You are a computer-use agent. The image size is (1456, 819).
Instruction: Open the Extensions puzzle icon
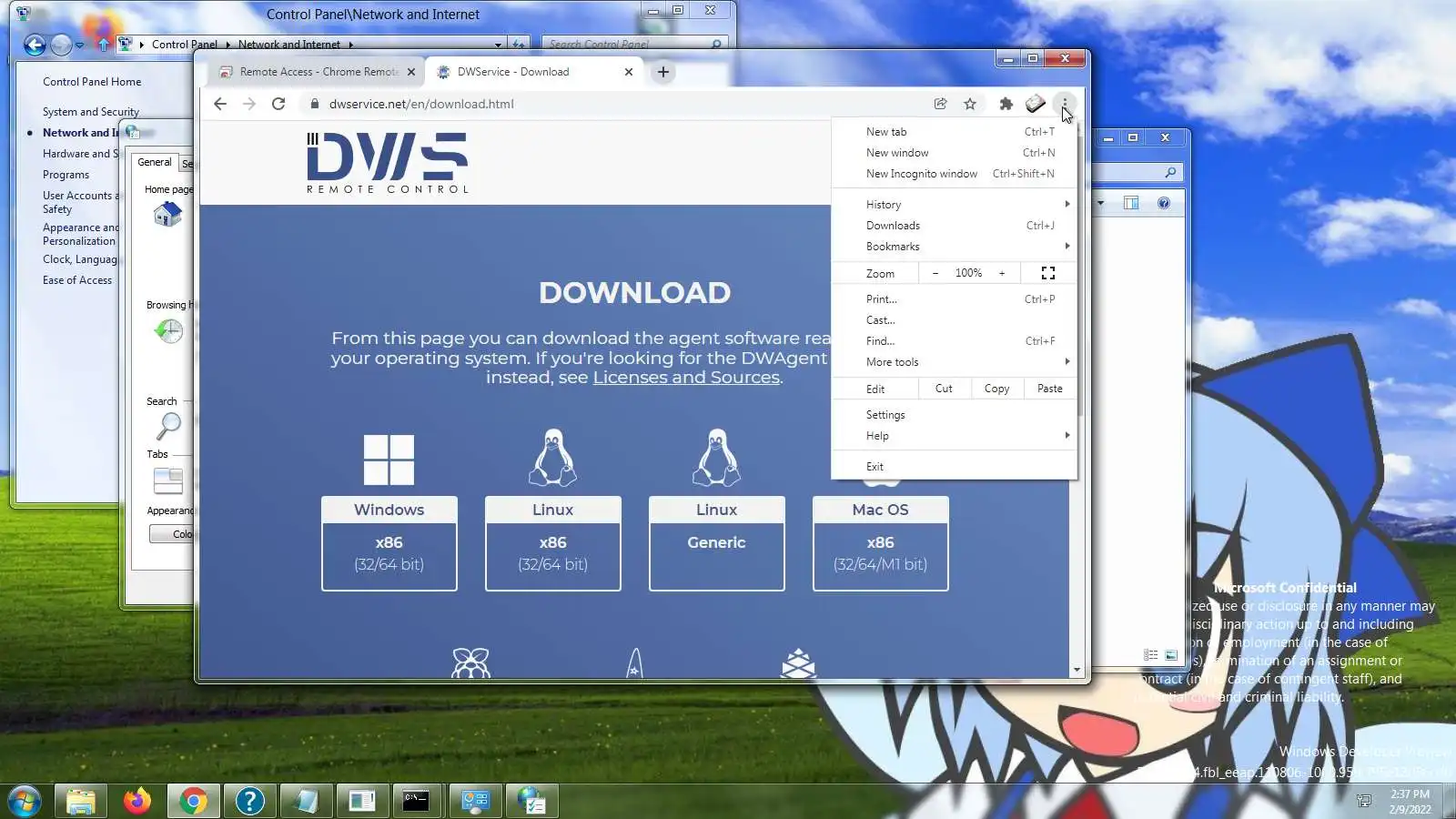(1006, 104)
